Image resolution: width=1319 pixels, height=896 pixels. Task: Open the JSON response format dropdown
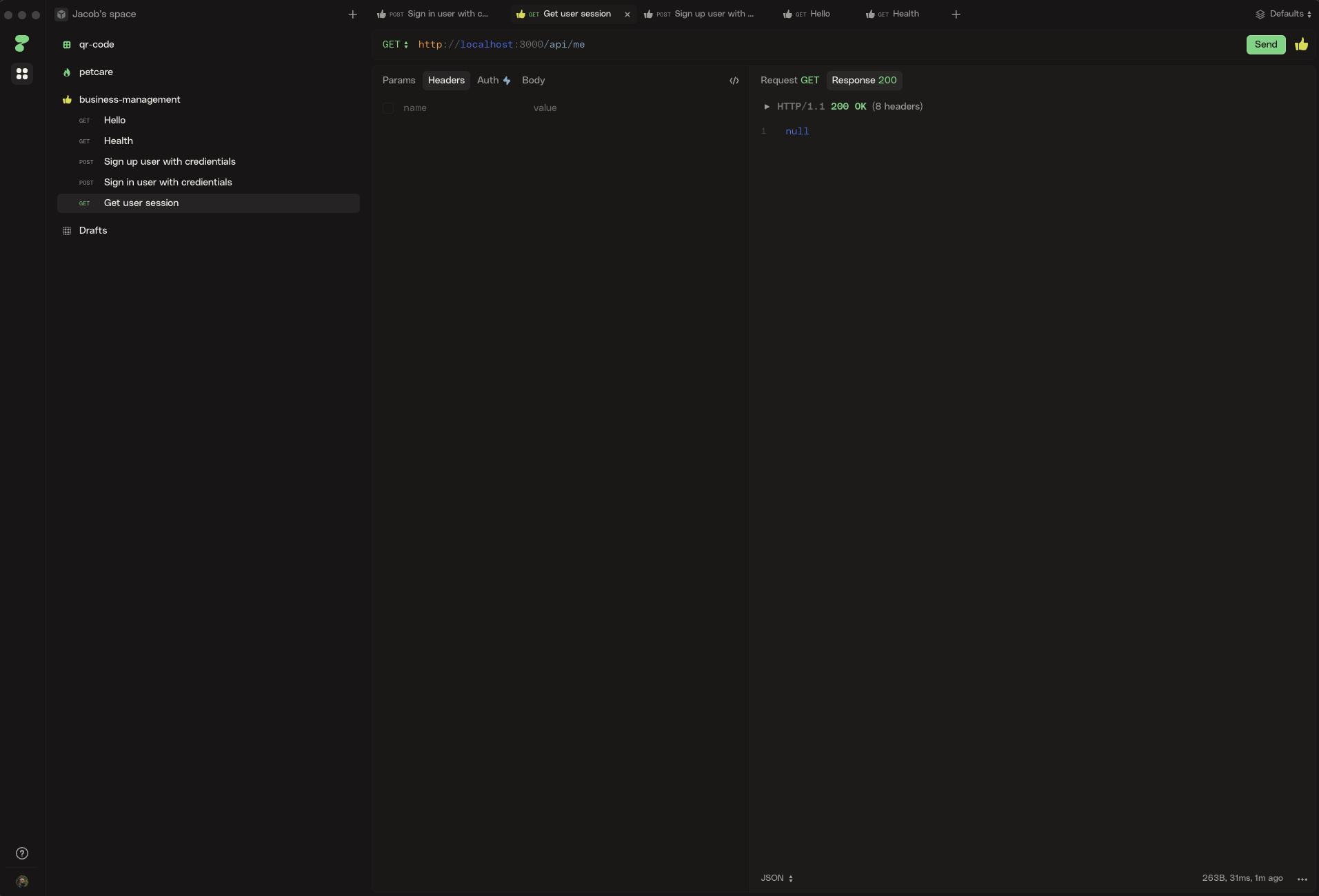pyautogui.click(x=777, y=878)
